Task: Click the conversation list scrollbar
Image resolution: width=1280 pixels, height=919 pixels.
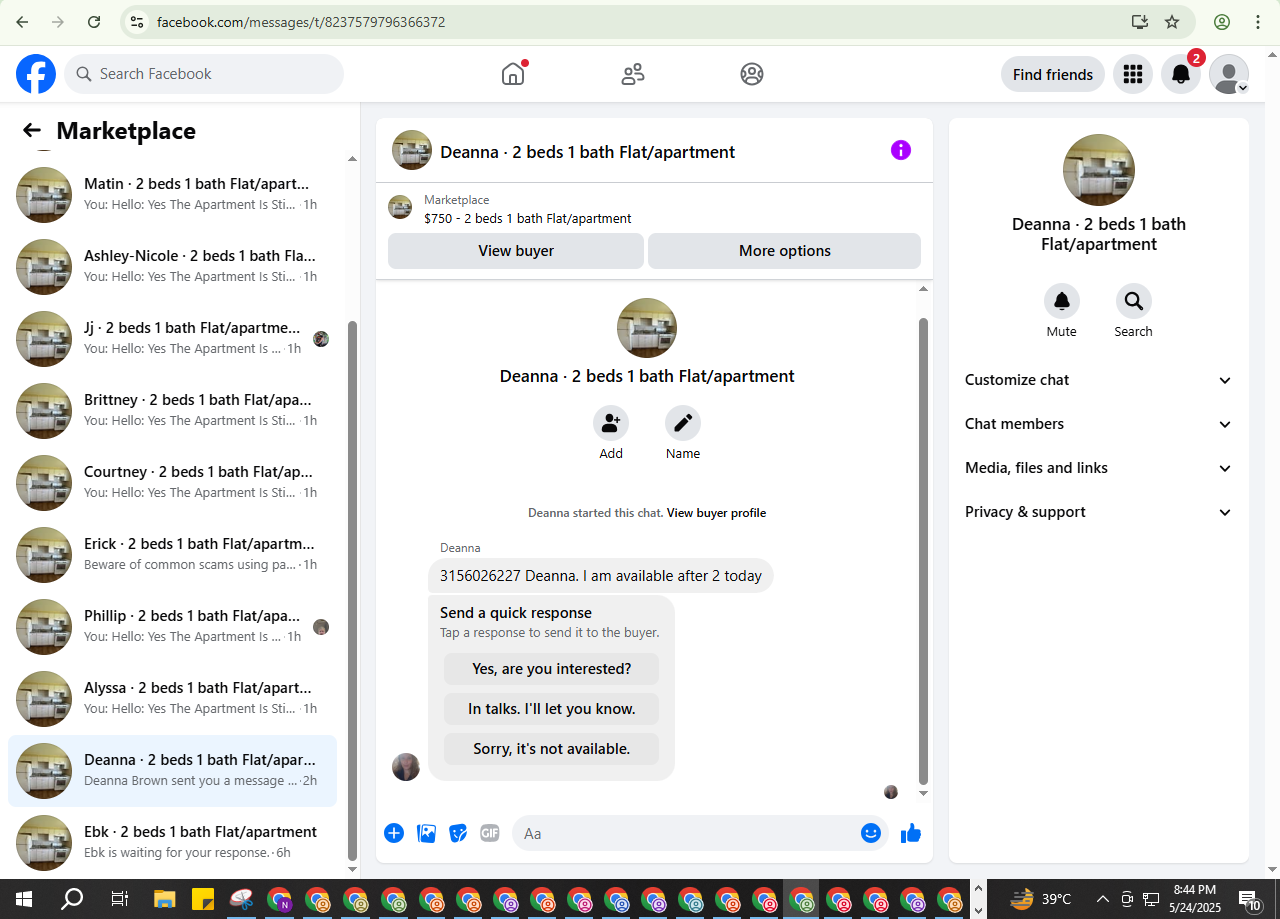Action: point(352,590)
